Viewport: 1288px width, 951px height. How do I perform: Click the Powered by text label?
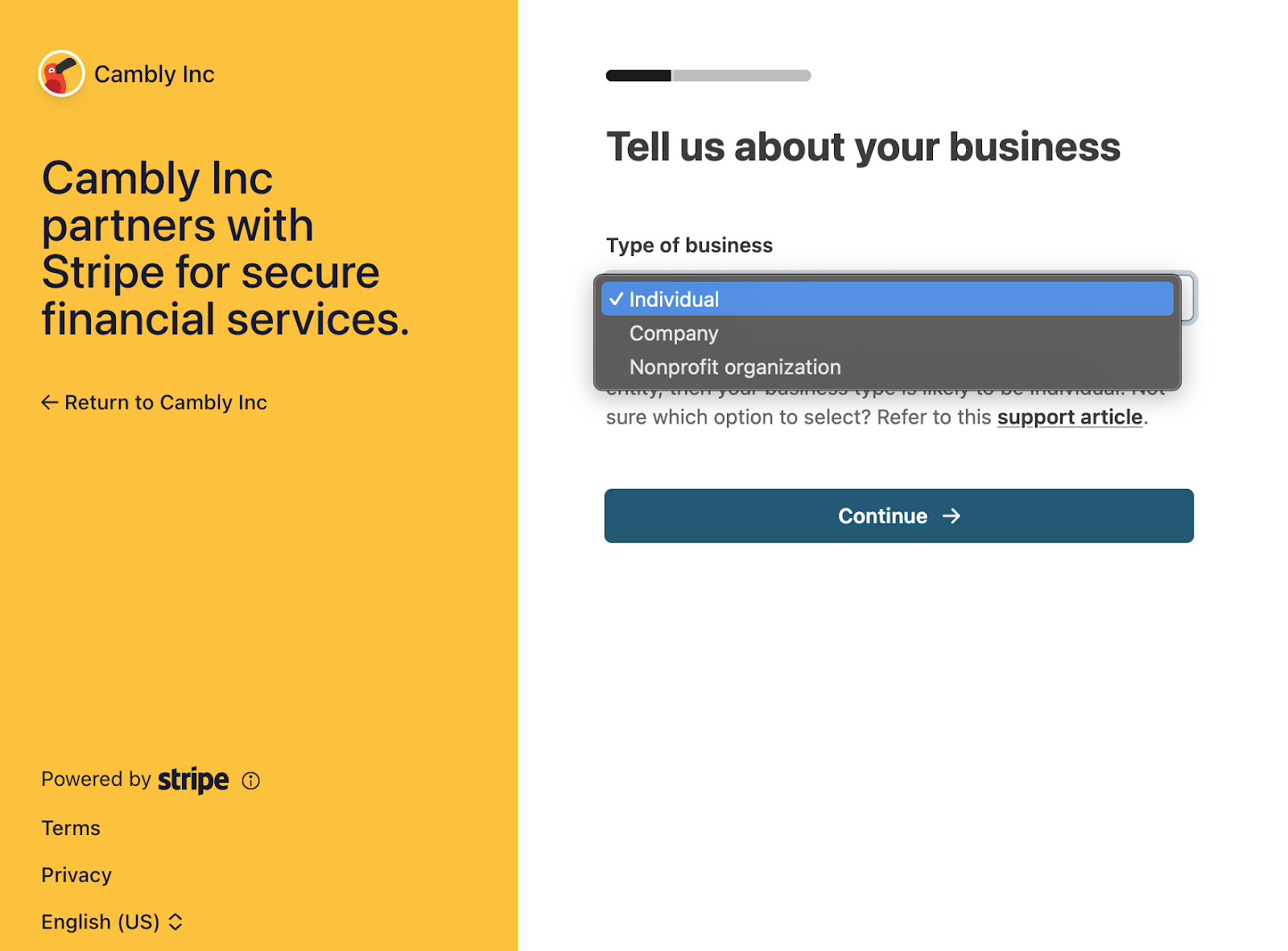96,779
